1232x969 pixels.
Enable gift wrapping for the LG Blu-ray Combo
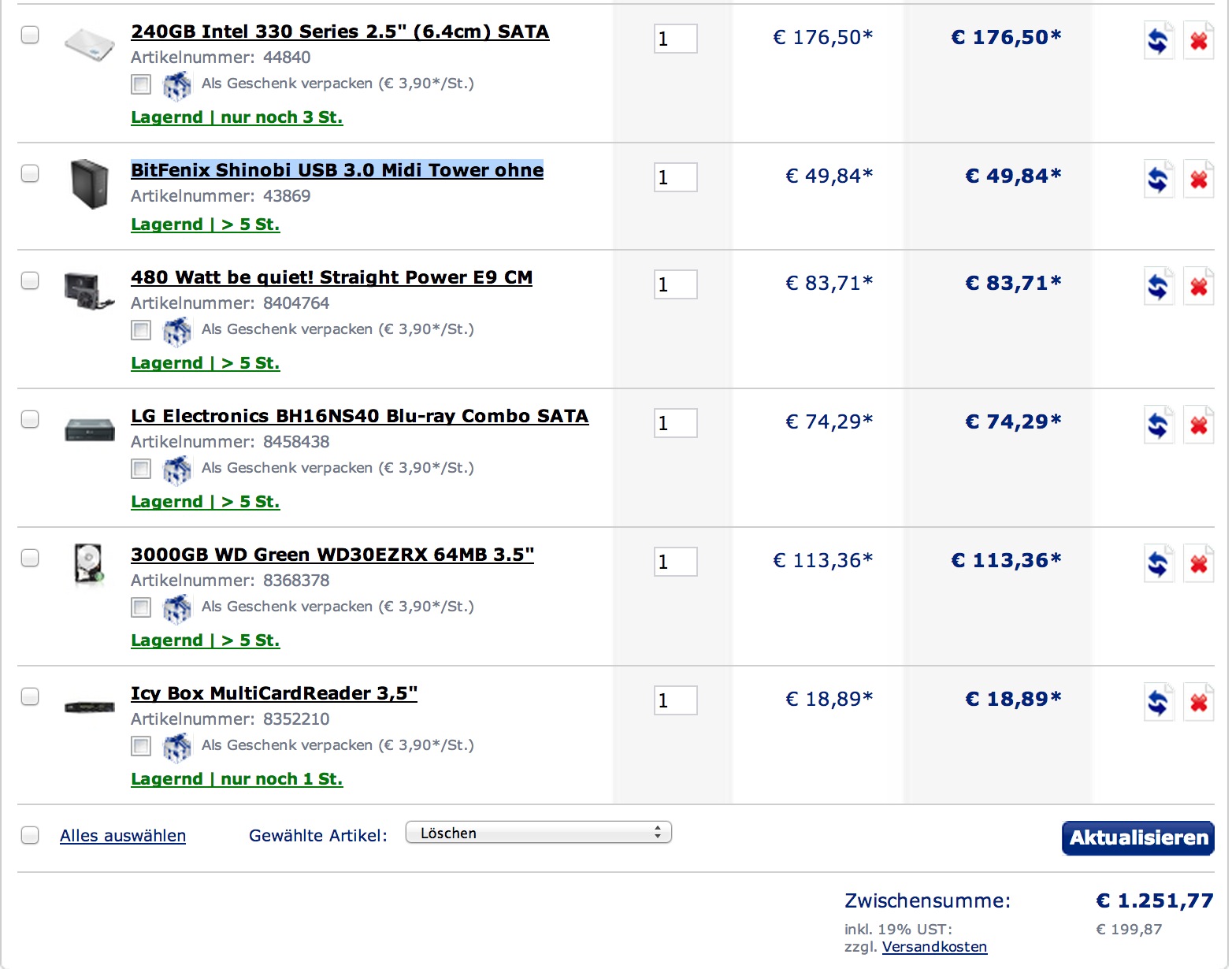click(x=141, y=469)
